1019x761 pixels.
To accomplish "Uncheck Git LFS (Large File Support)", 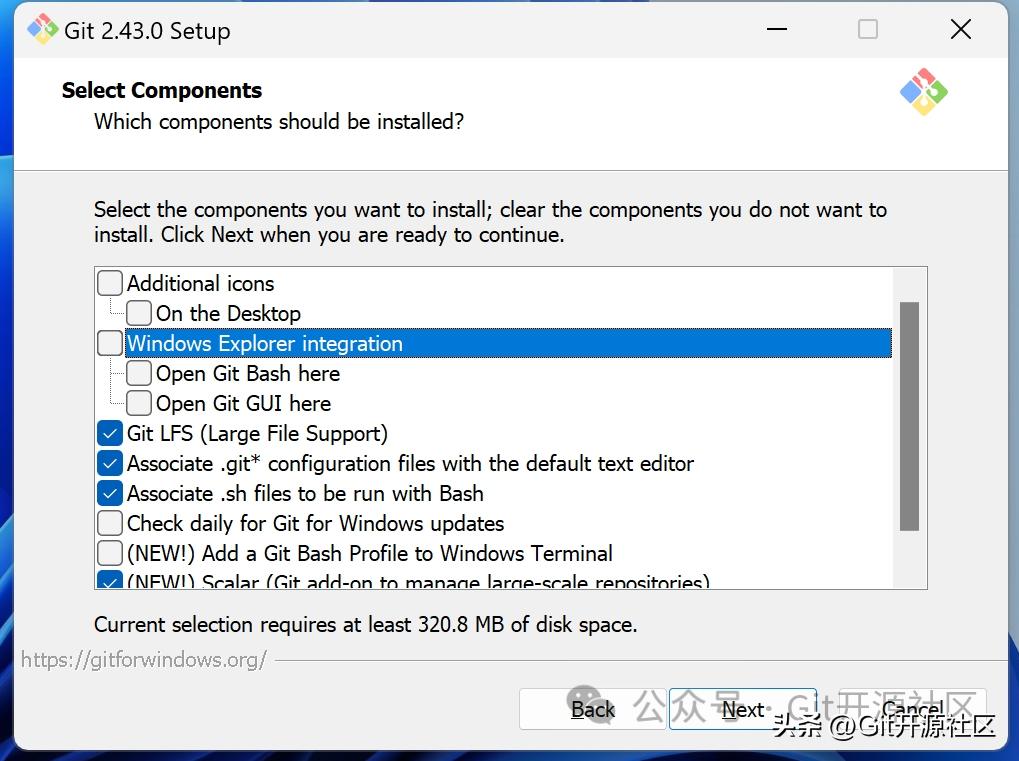I will [x=110, y=433].
